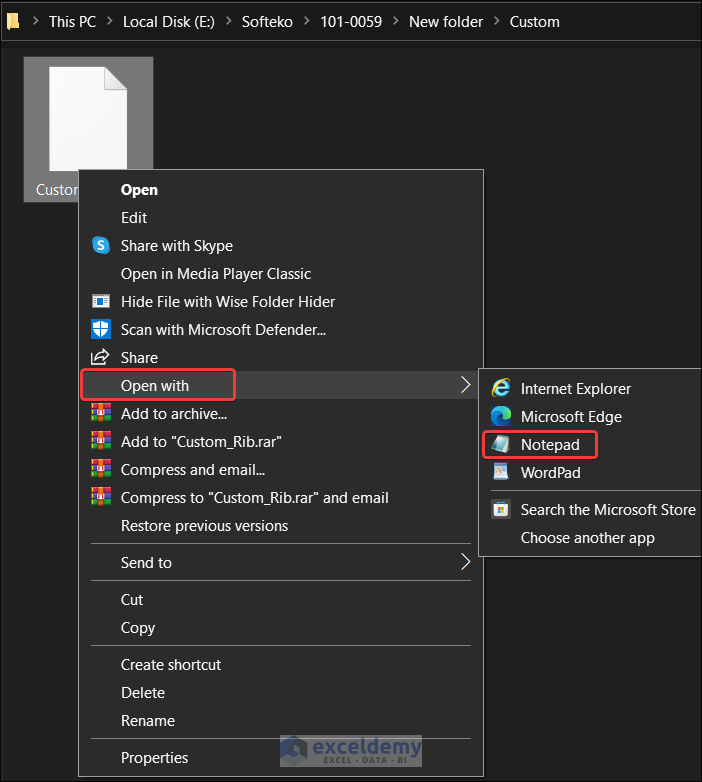The height and width of the screenshot is (782, 702).
Task: Click breadcrumb chevron after Local Disk (E:)
Action: click(x=229, y=21)
